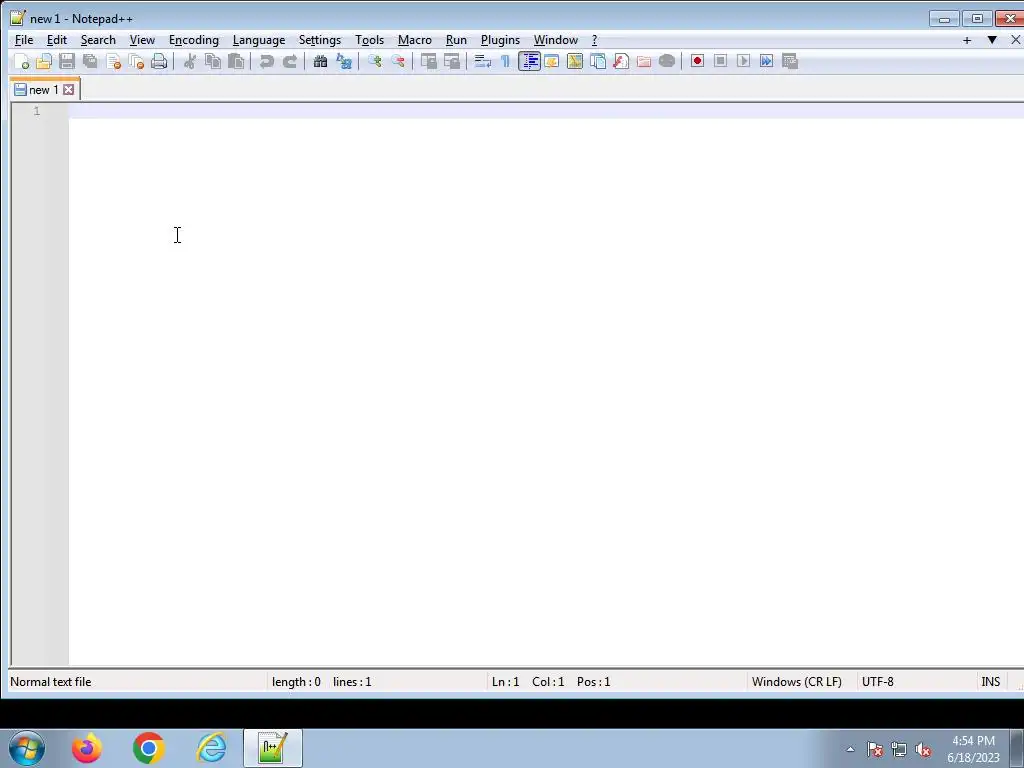Click the Redo arrow icon
Image resolution: width=1024 pixels, height=768 pixels.
pos(289,61)
